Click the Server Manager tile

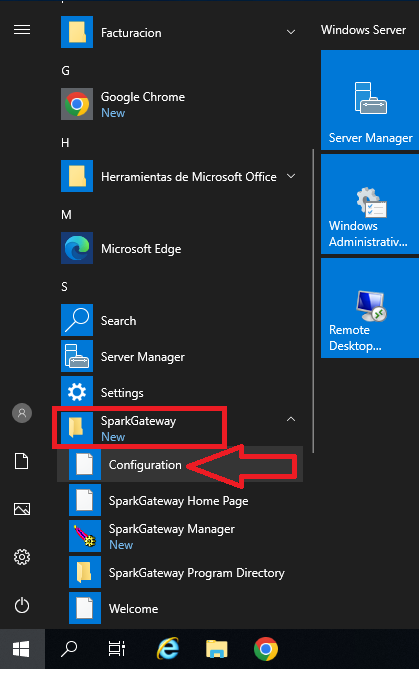[x=370, y=100]
